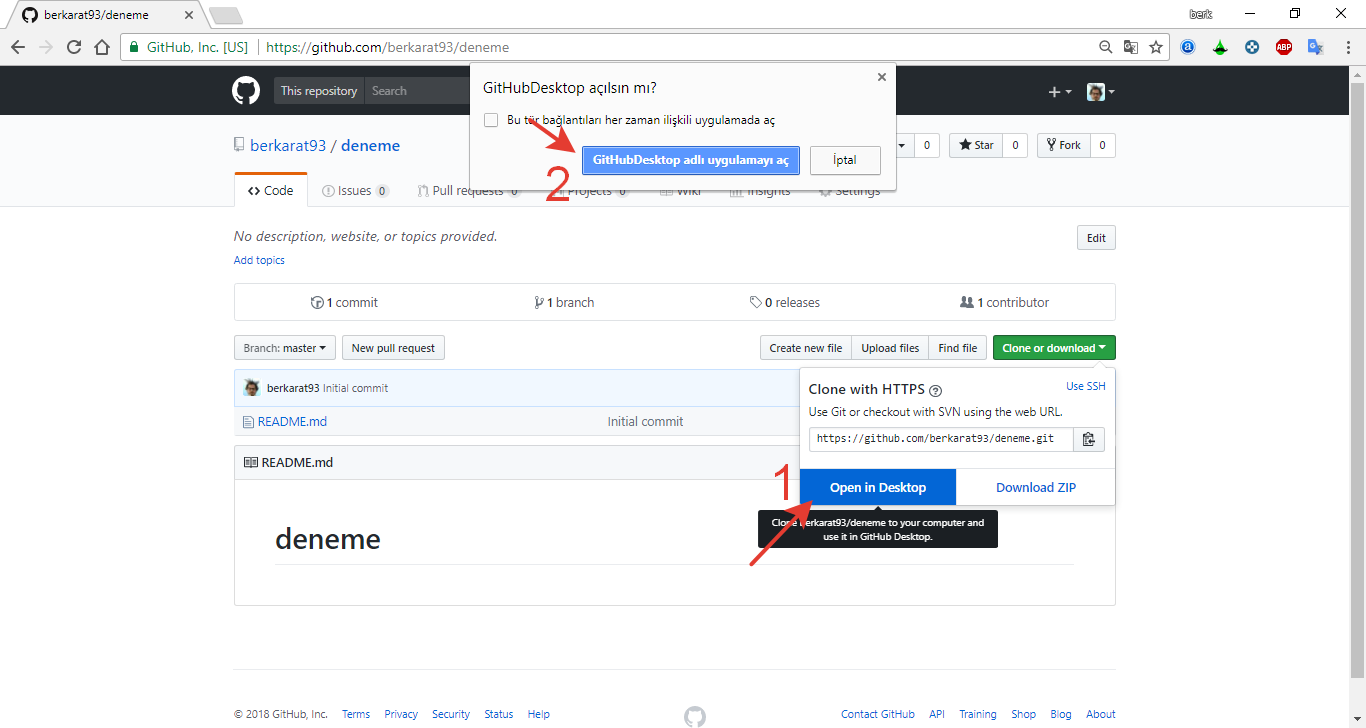Image resolution: width=1366 pixels, height=728 pixels.
Task: Click Upload files button
Action: point(890,348)
